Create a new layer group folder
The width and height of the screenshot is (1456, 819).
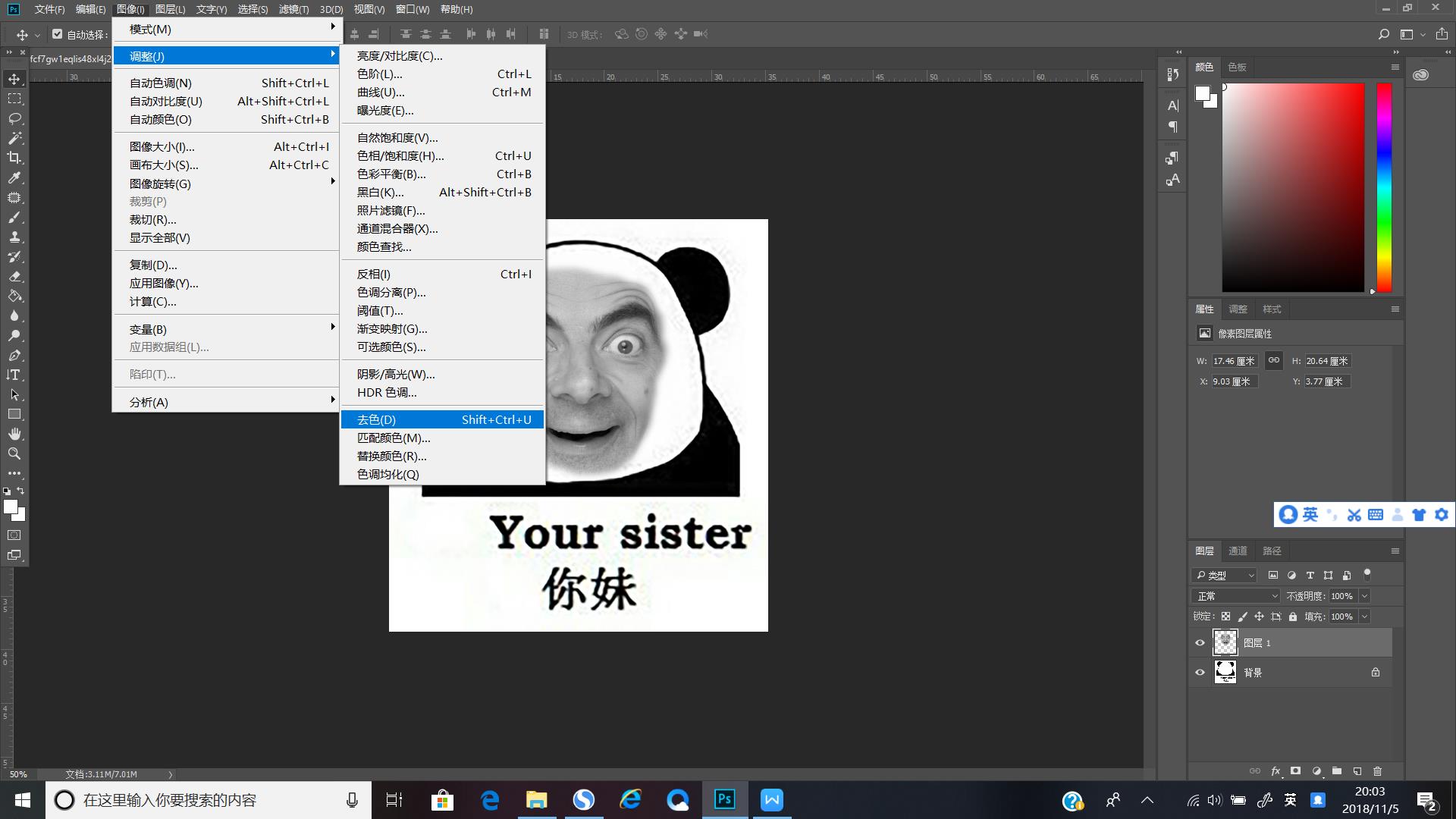[x=1337, y=771]
